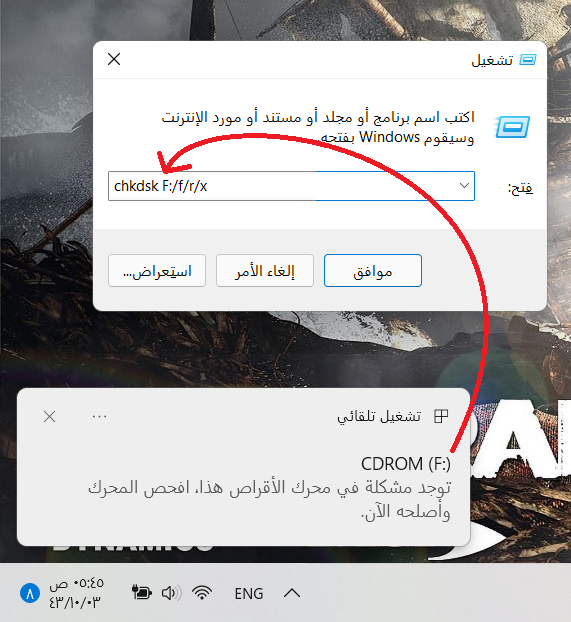The image size is (571, 622).
Task: Confirm with the موافق button
Action: tap(373, 271)
